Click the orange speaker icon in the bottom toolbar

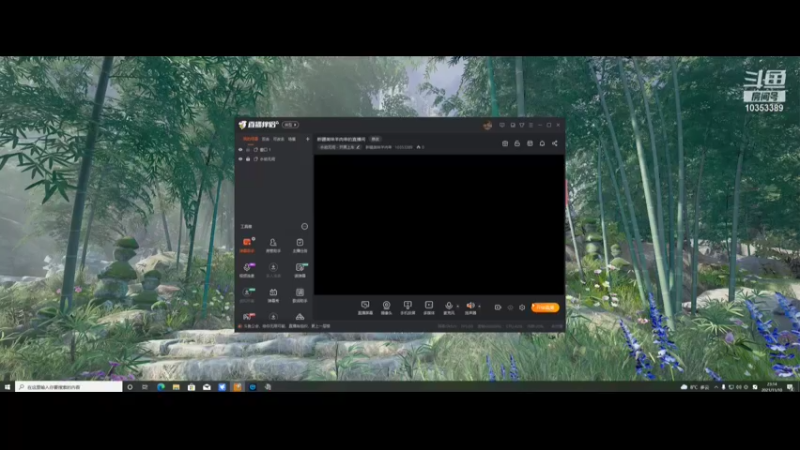coord(470,305)
